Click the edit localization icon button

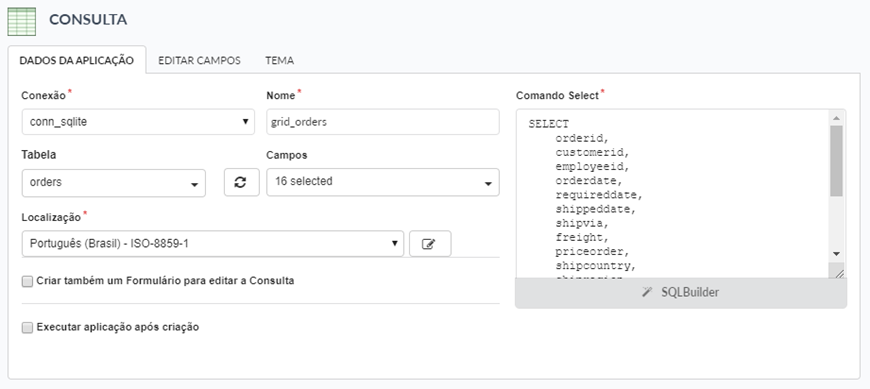click(430, 244)
